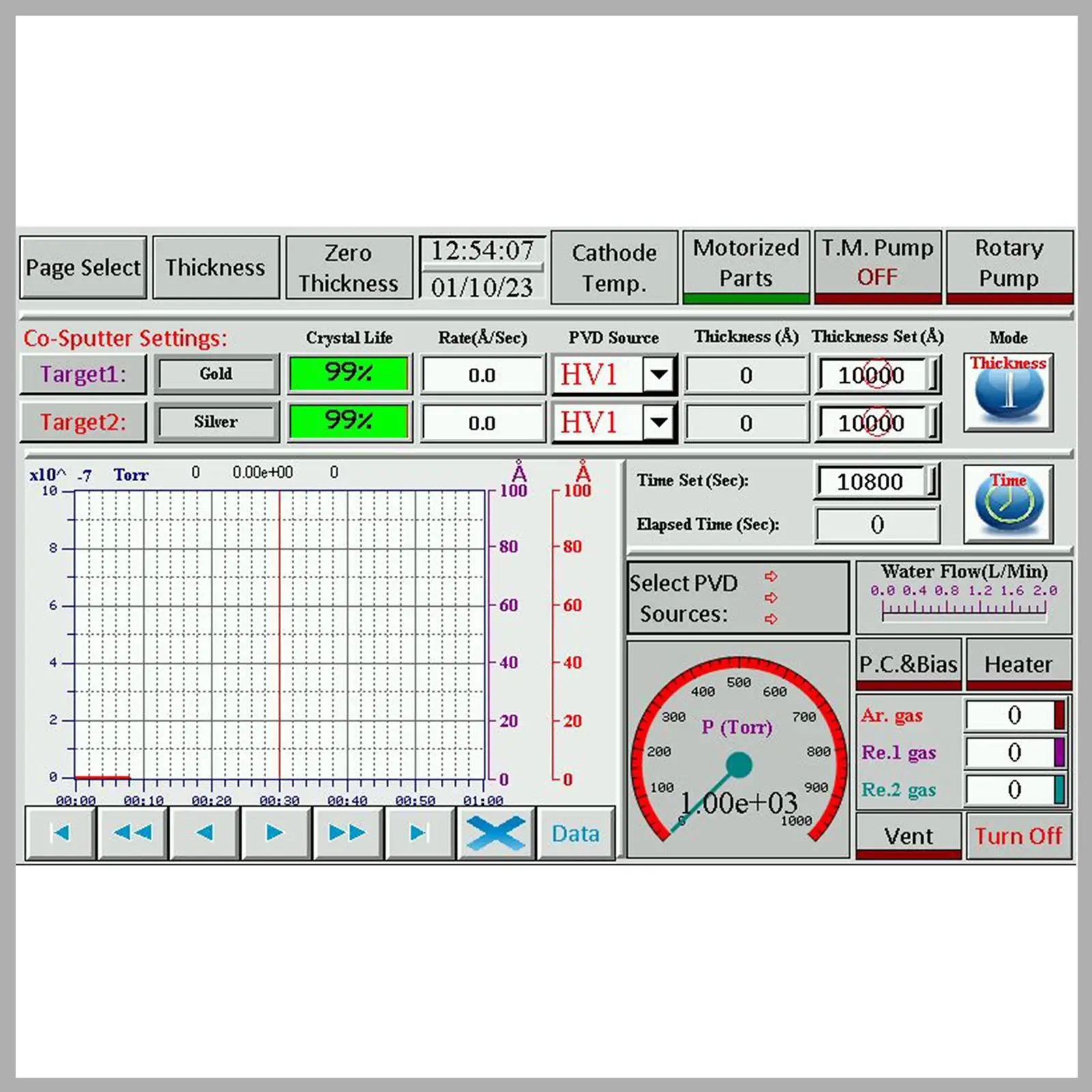Toggle Motorized Parts
The width and height of the screenshot is (1092, 1092).
click(746, 267)
